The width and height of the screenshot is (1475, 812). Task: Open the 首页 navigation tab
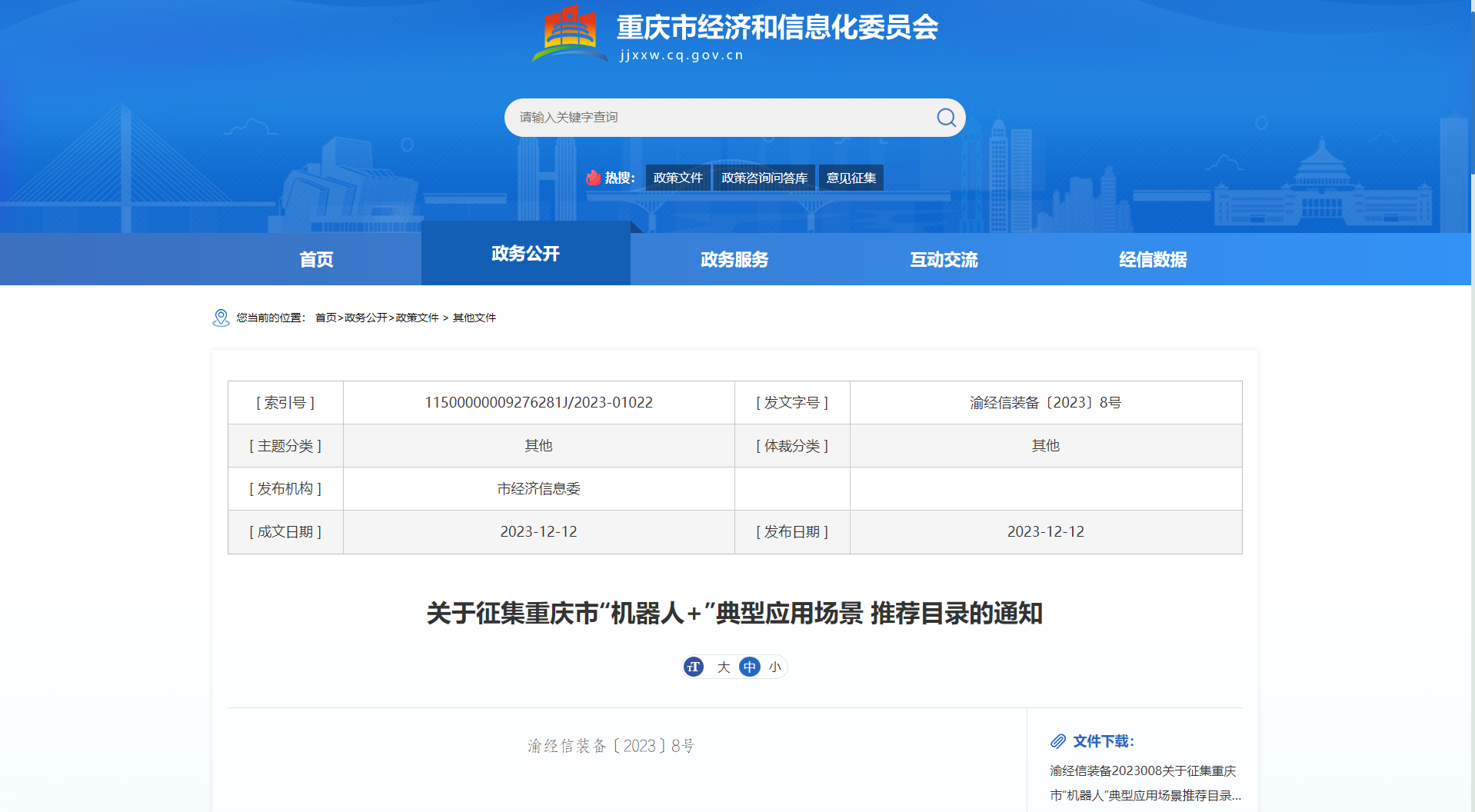click(316, 260)
